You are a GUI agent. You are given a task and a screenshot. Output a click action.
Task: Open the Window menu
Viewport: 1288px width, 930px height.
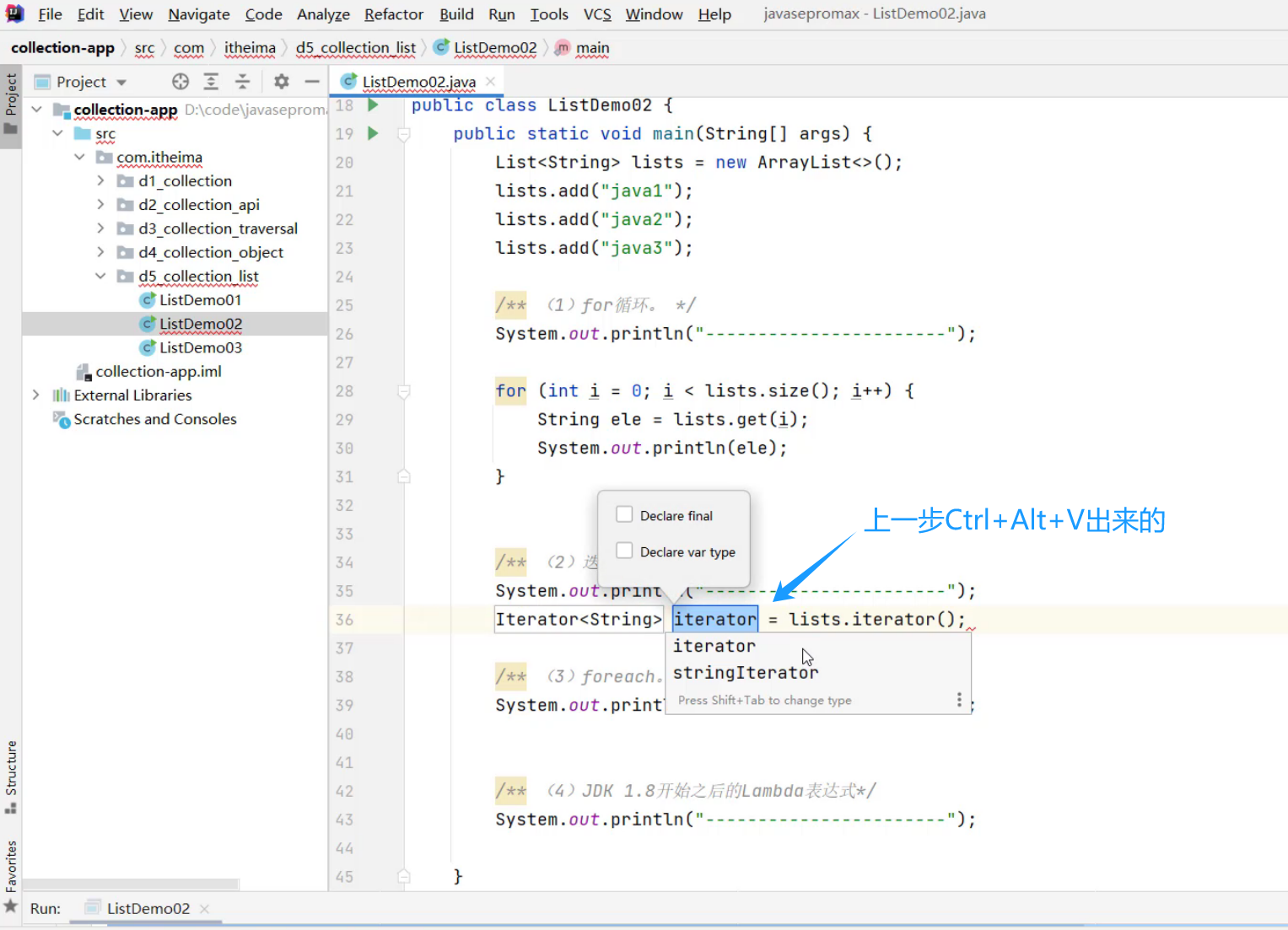coord(654,14)
